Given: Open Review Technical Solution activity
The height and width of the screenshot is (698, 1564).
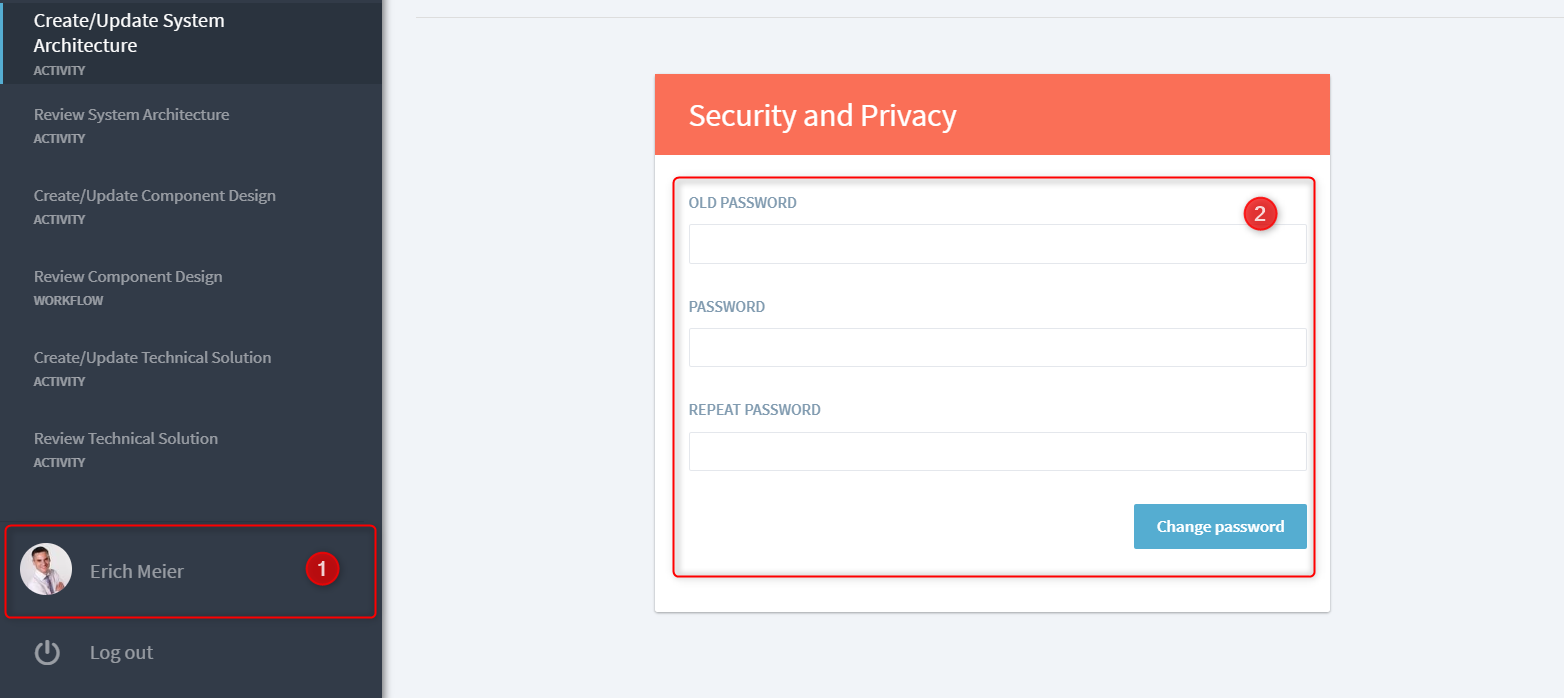Looking at the screenshot, I should click(x=126, y=439).
